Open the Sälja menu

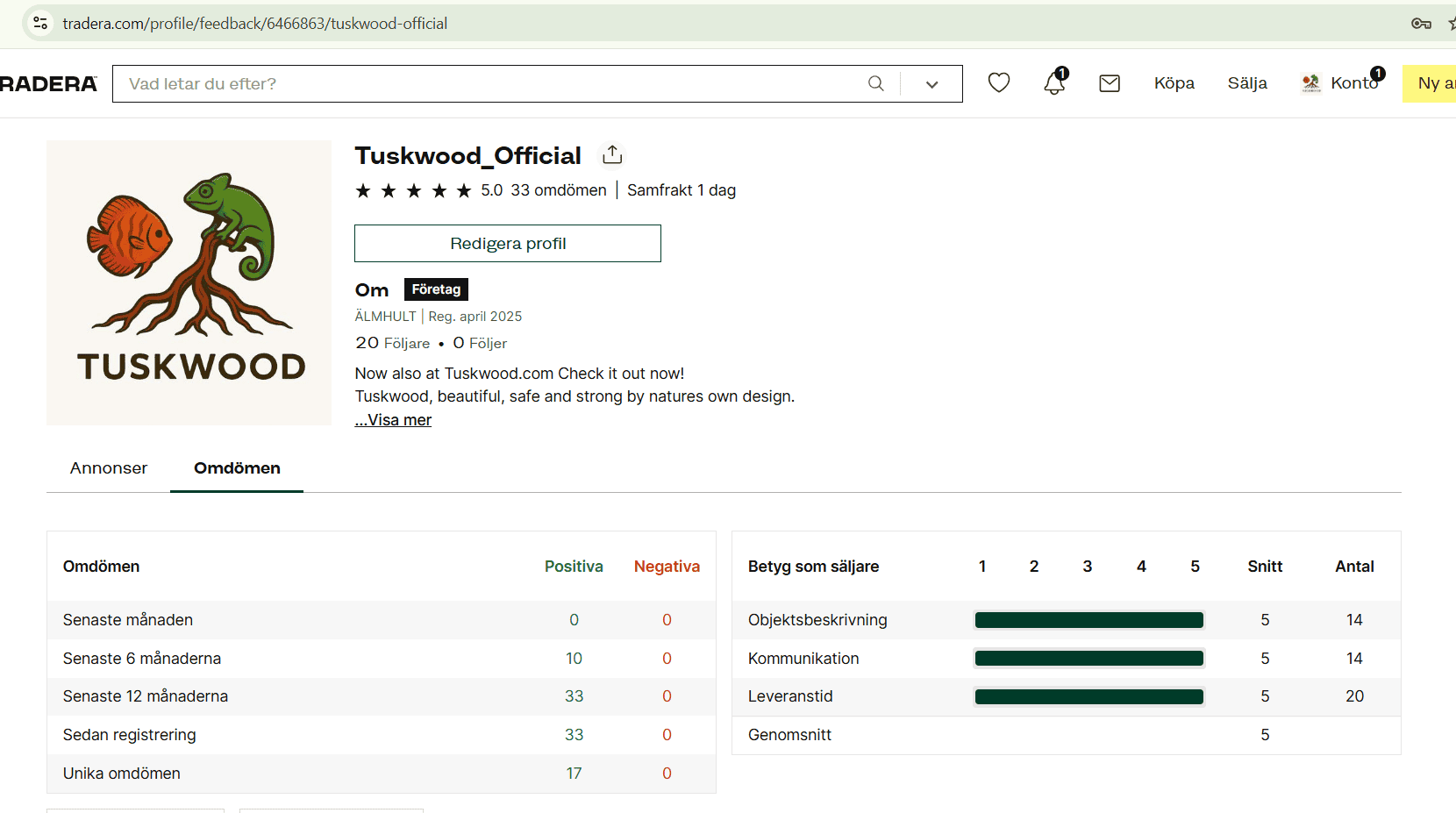(1246, 83)
